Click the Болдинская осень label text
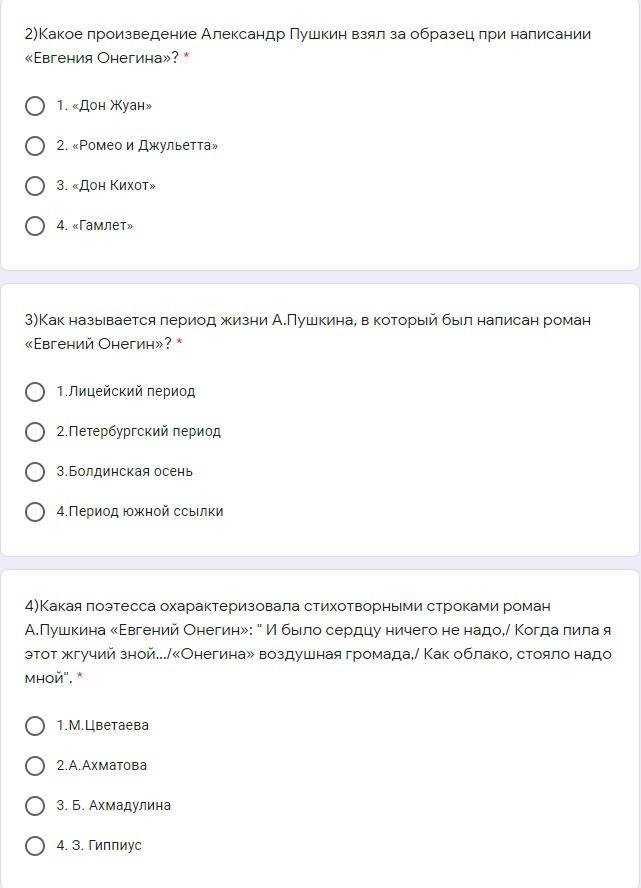 point(124,472)
